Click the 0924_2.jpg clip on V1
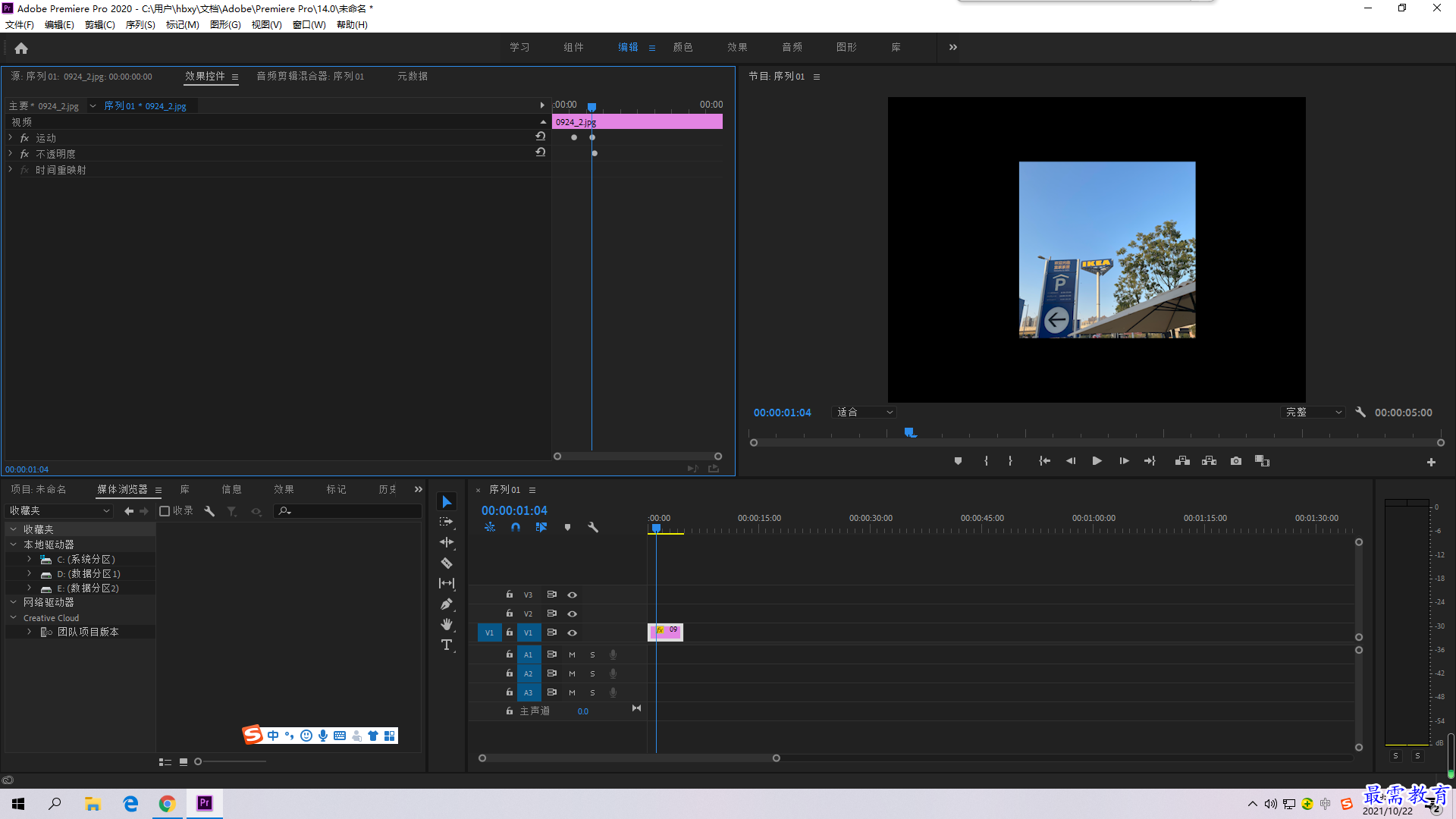The image size is (1456, 819). pos(665,632)
